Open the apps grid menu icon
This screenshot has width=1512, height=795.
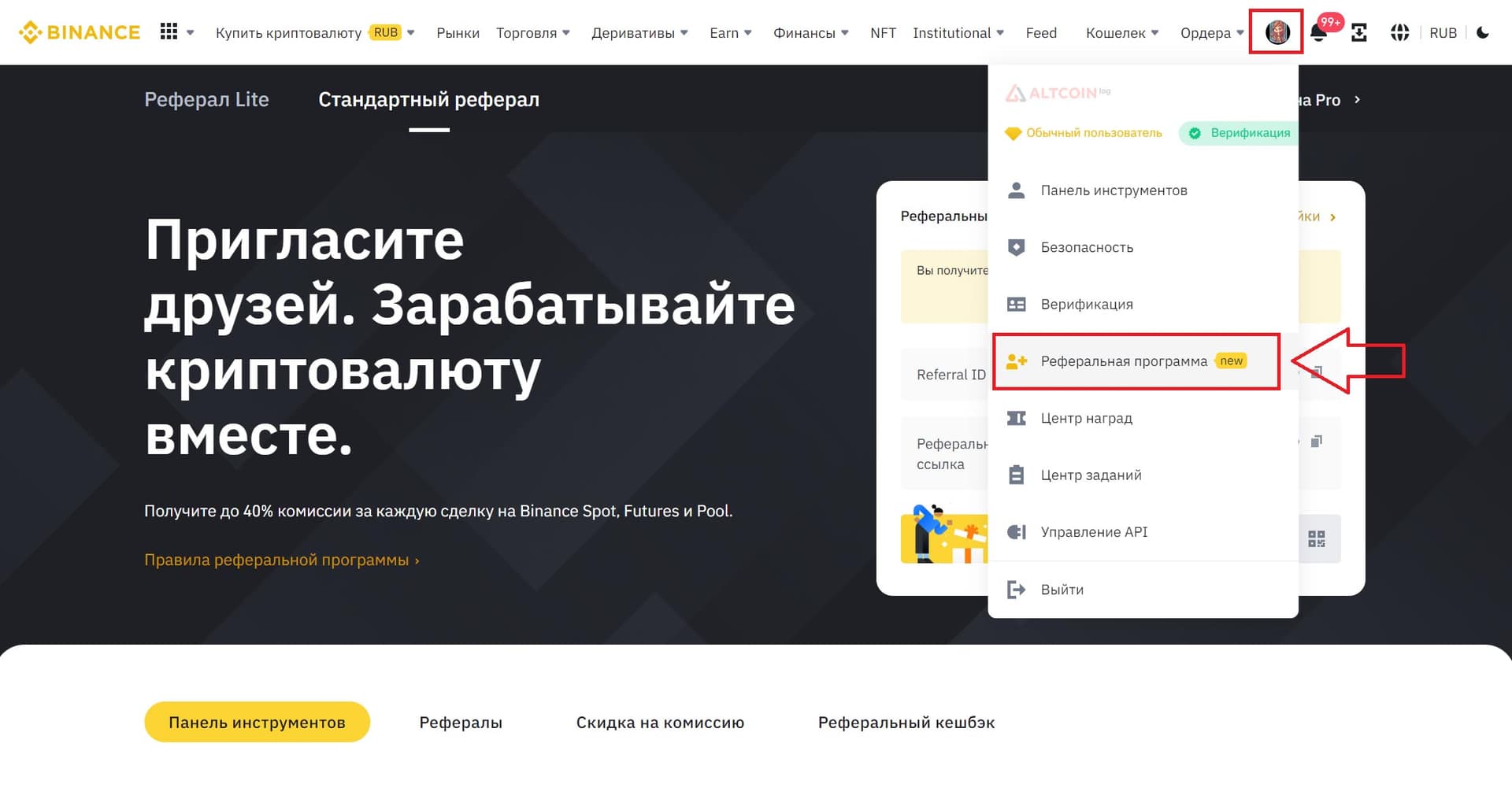(x=169, y=31)
